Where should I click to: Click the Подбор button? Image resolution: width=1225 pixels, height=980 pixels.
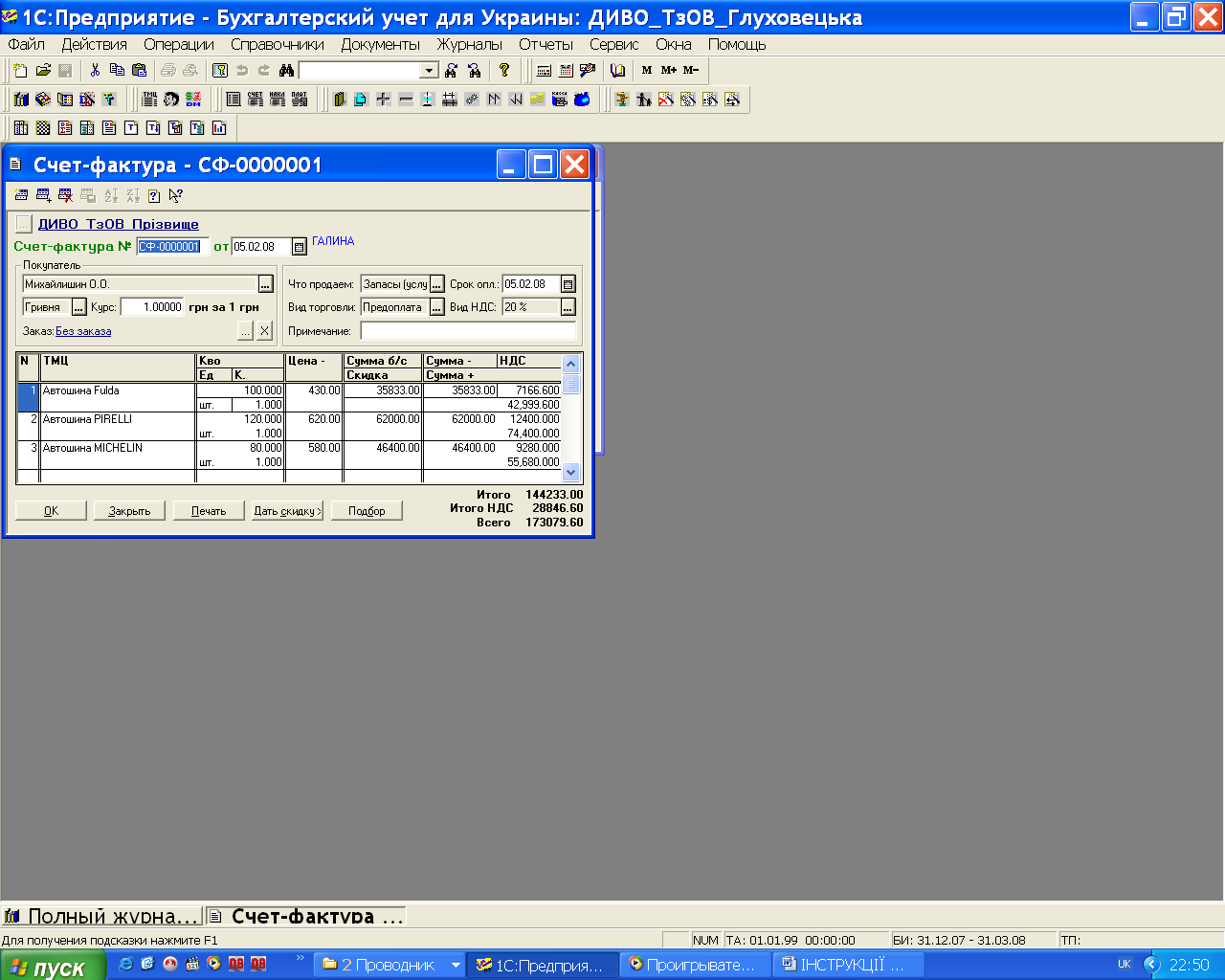(x=367, y=511)
